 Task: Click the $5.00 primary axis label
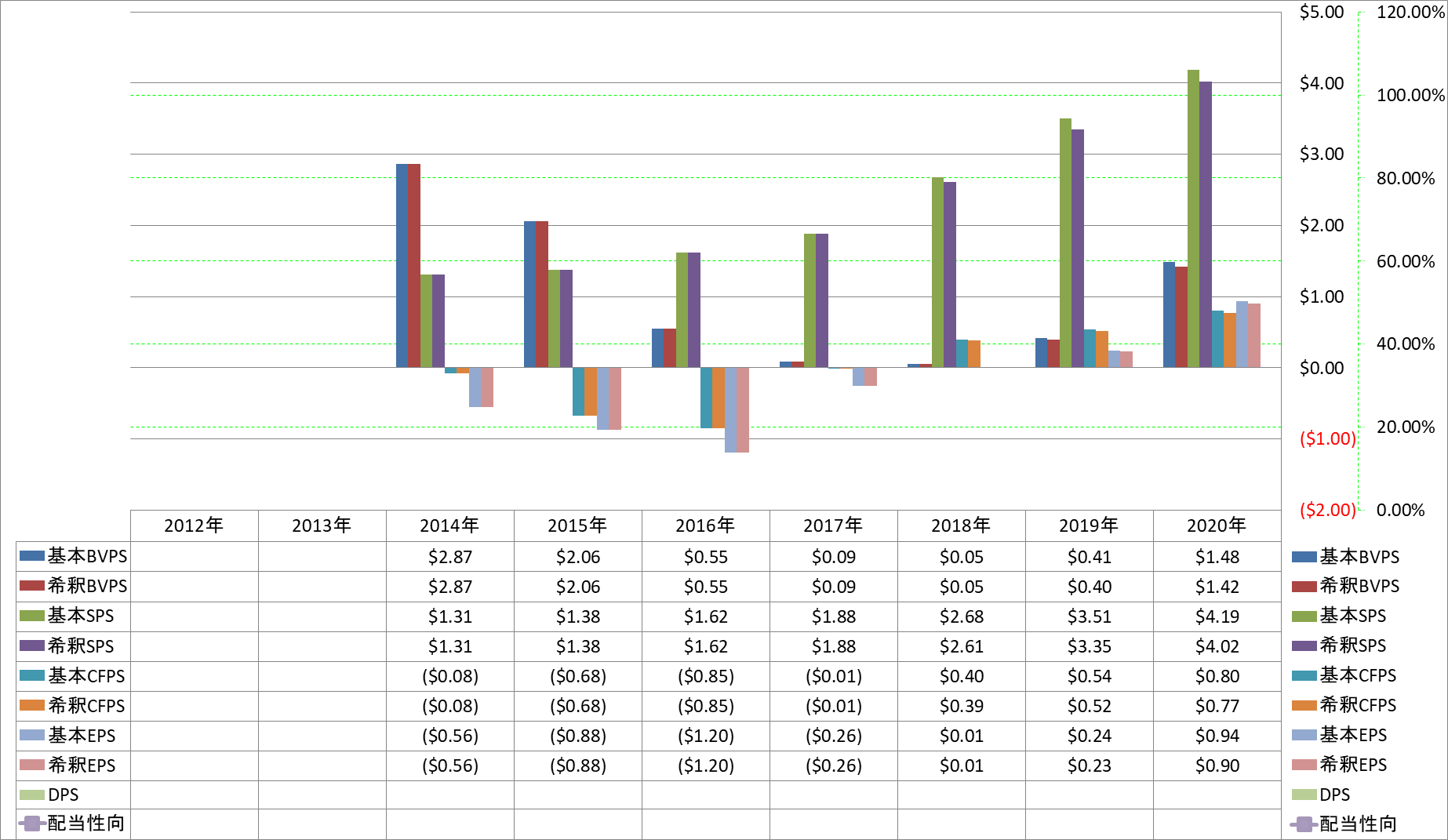(1322, 12)
